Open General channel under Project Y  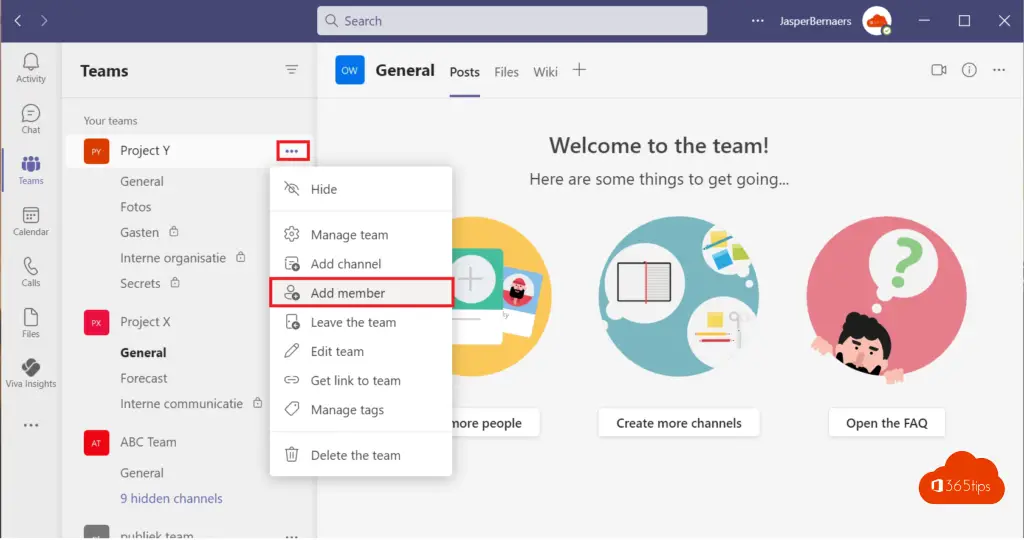142,182
